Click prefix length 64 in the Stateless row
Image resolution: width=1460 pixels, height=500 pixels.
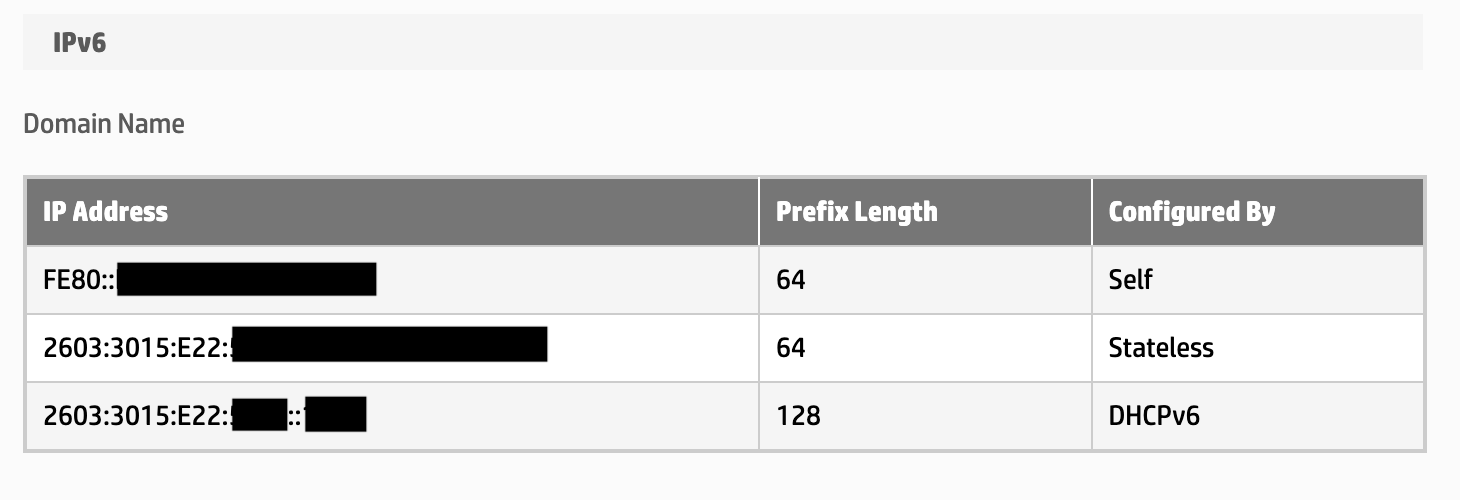[x=790, y=347]
